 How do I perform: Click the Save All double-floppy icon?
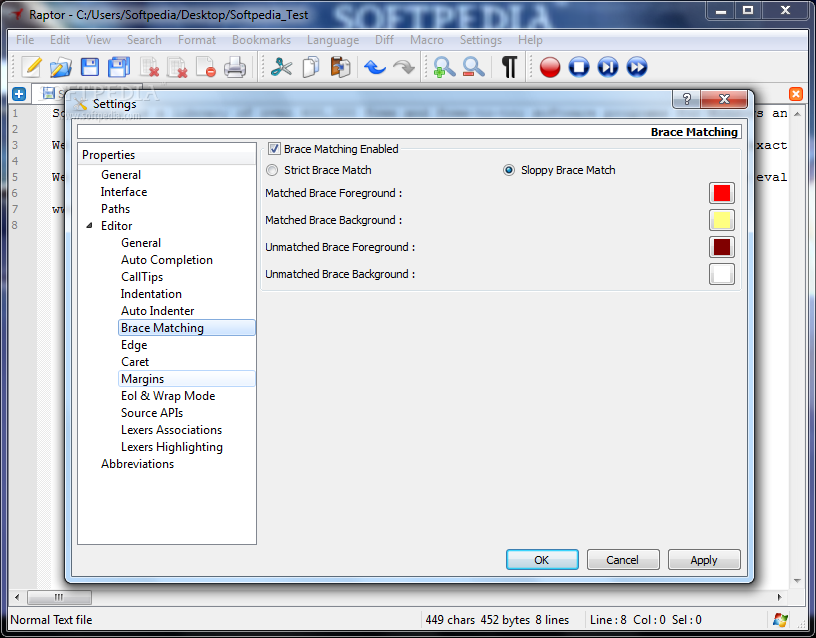click(119, 67)
